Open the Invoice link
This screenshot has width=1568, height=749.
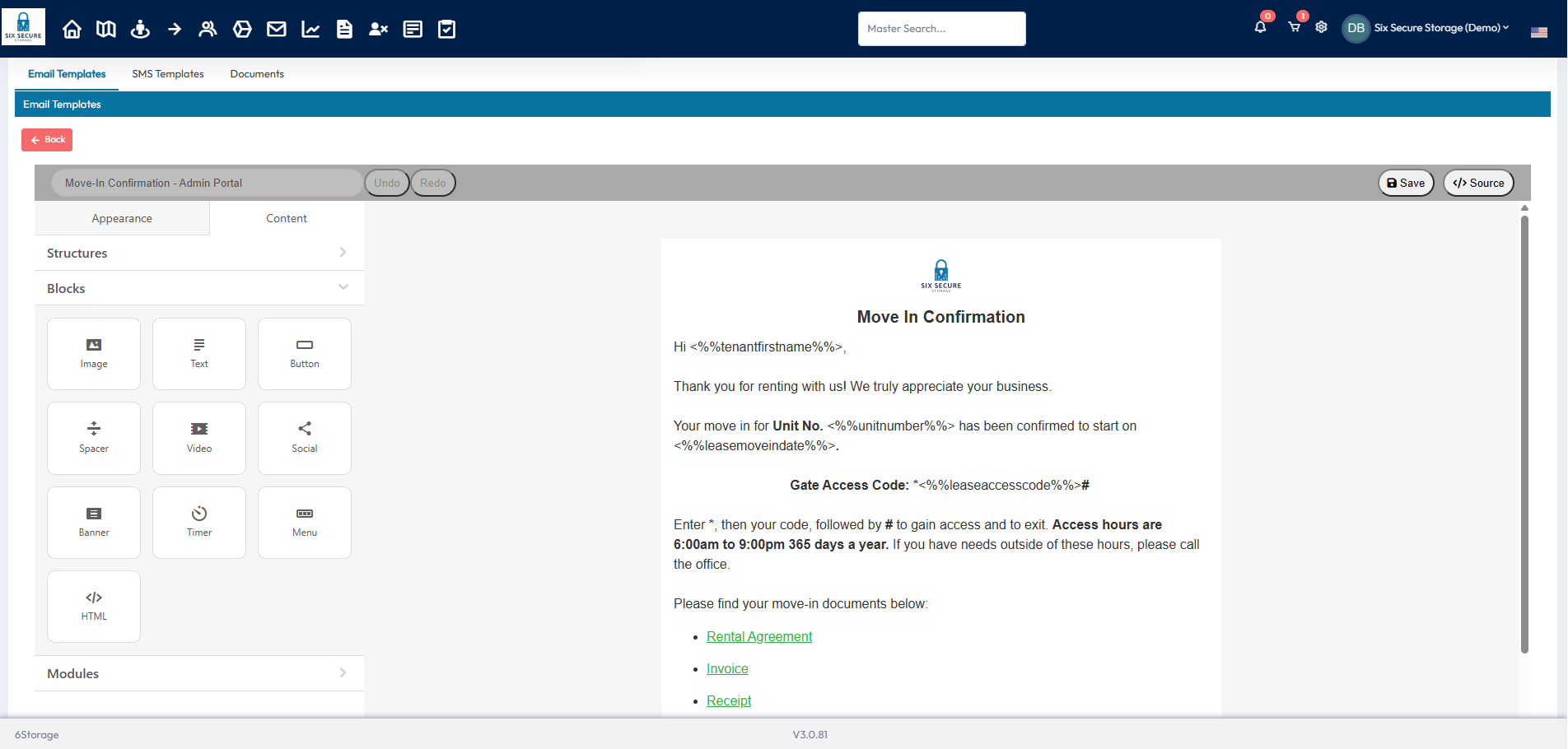(x=727, y=668)
